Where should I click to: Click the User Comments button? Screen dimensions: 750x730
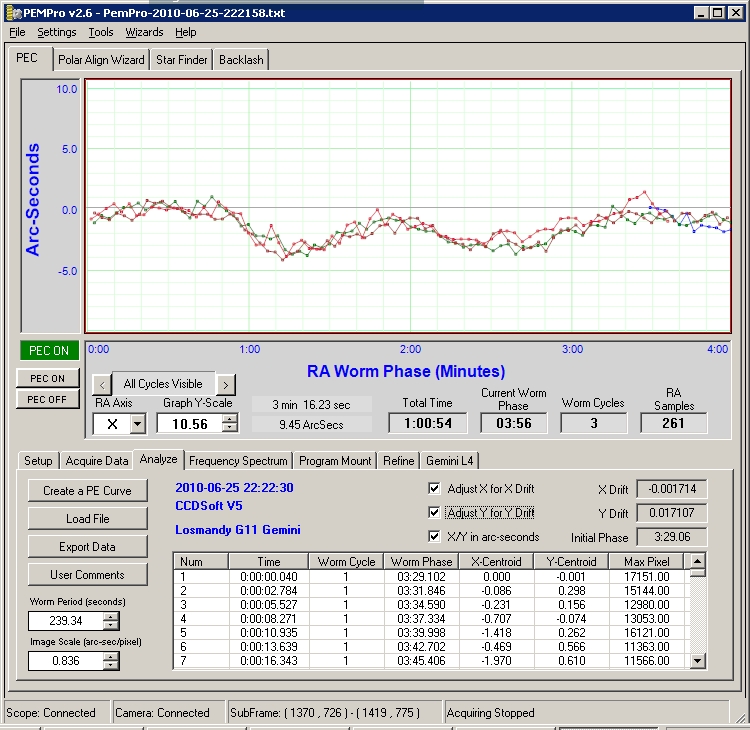(88, 575)
